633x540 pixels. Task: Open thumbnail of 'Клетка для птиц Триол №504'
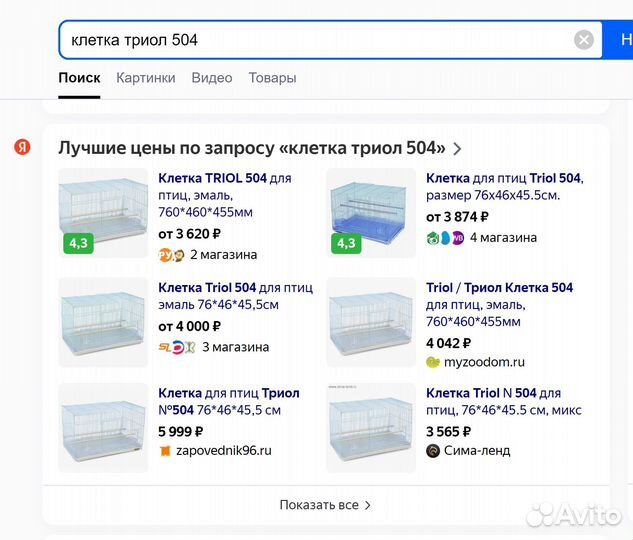click(103, 428)
